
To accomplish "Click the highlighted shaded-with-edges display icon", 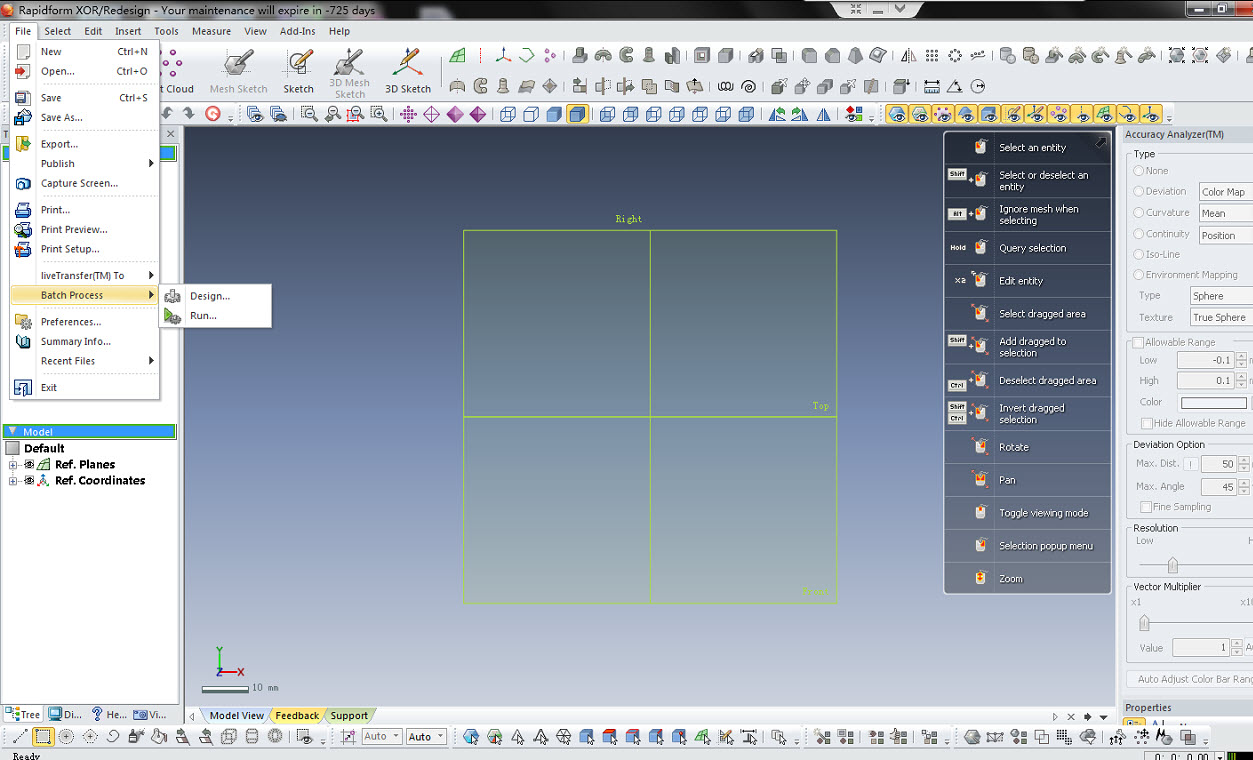I will (x=577, y=114).
